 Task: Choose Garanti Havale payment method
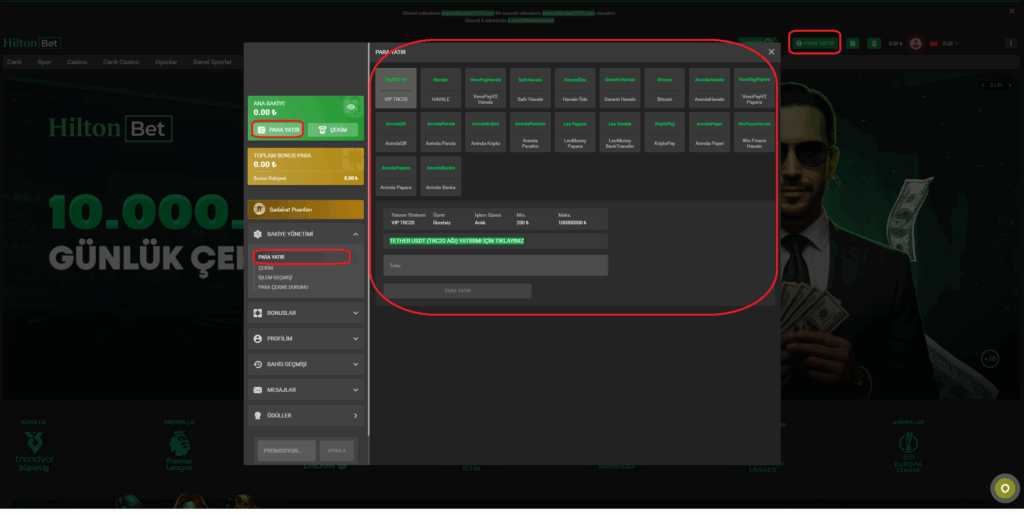pyautogui.click(x=620, y=88)
